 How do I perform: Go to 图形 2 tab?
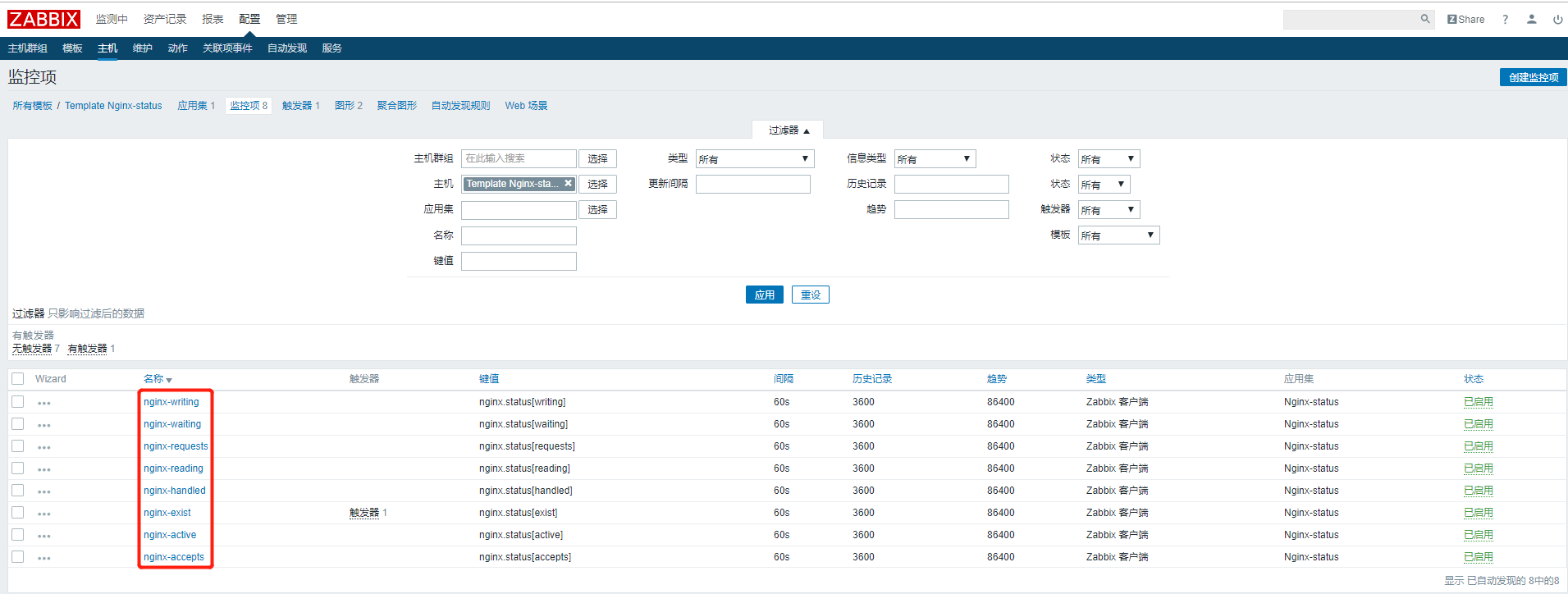(349, 106)
